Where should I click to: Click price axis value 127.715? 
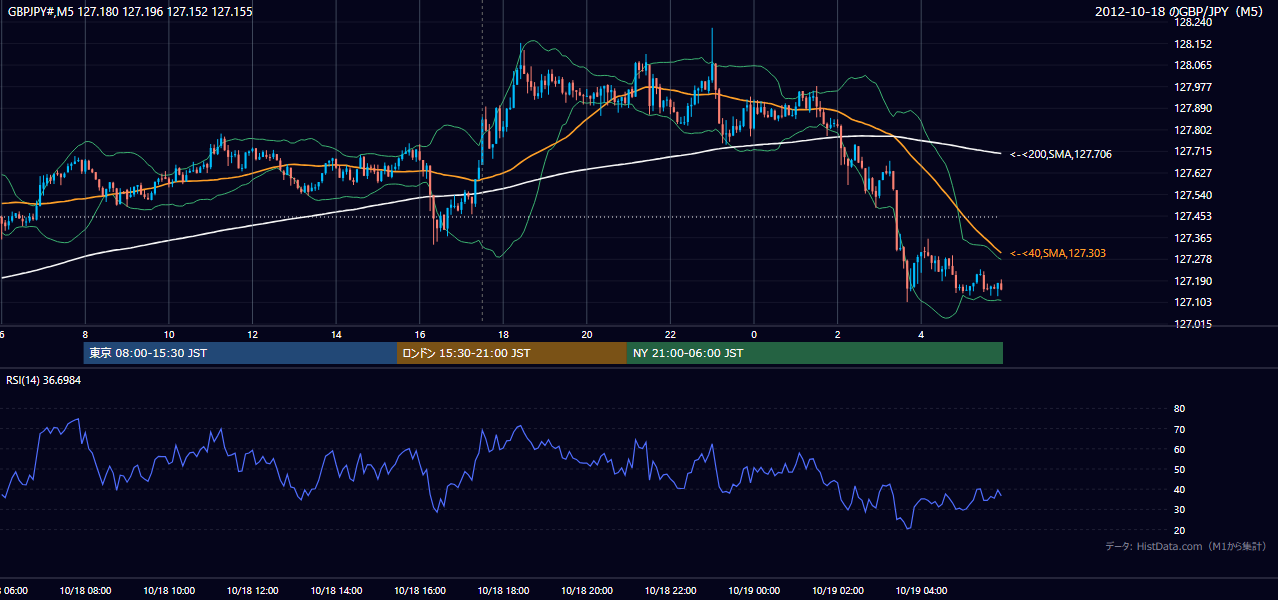coord(1191,151)
